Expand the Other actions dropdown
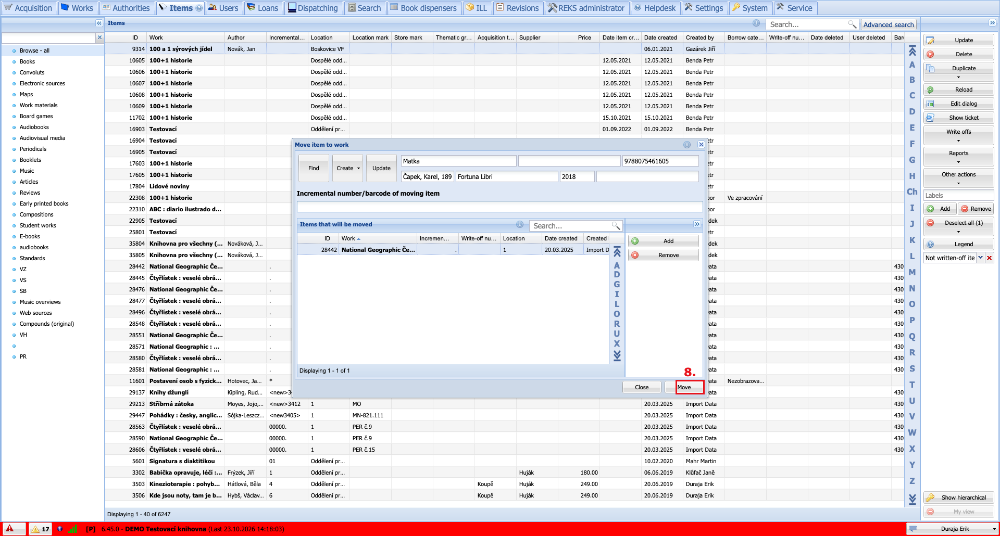The width and height of the screenshot is (1000, 536). click(x=959, y=178)
